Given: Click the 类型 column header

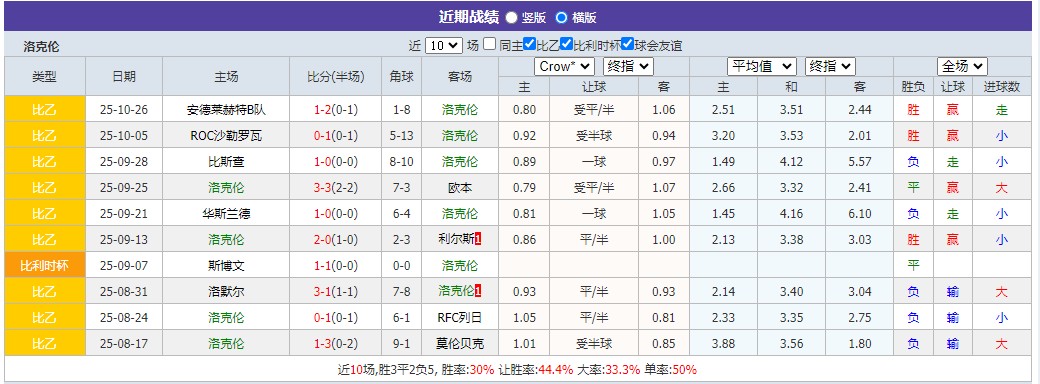Looking at the screenshot, I should pos(45,76).
